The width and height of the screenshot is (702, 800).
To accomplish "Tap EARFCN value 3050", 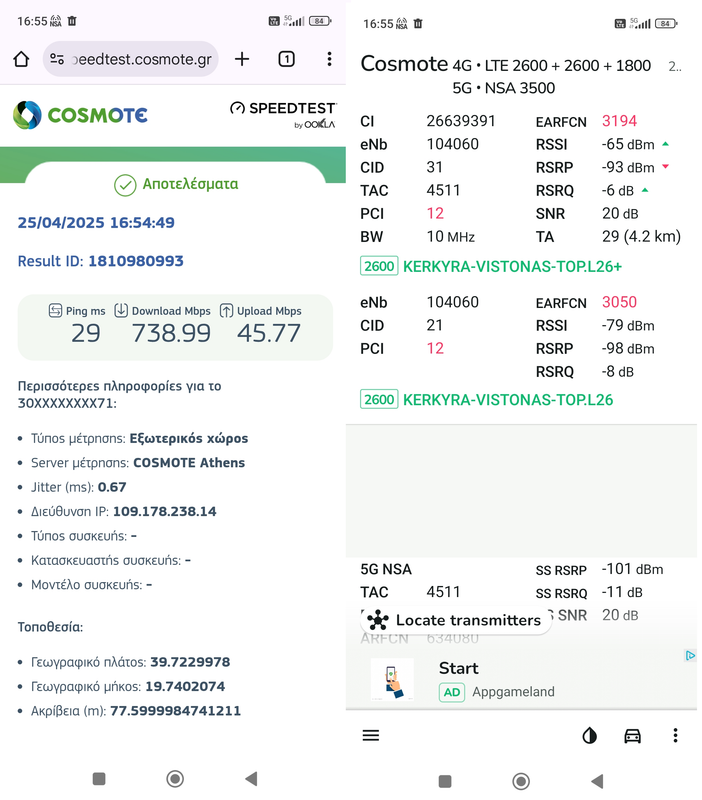I will (619, 302).
